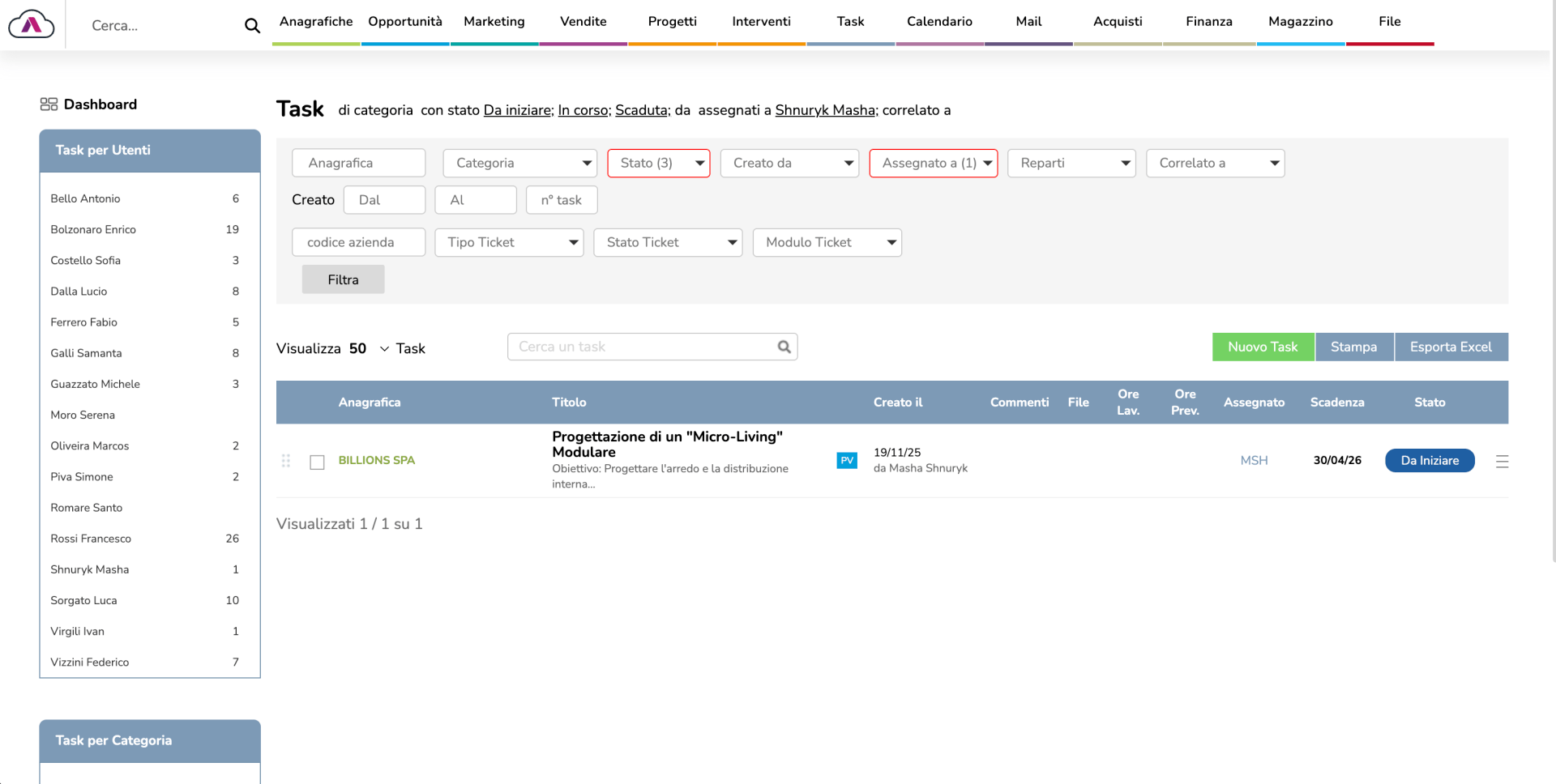
Task: Click the blue PV badge icon
Action: coord(846,460)
